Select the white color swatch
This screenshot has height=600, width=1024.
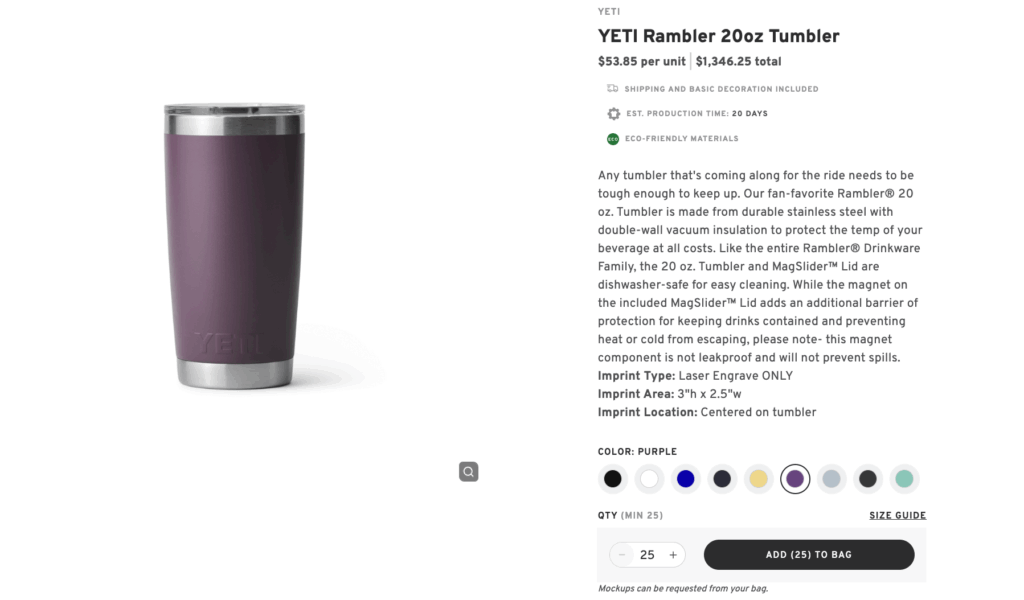(649, 479)
